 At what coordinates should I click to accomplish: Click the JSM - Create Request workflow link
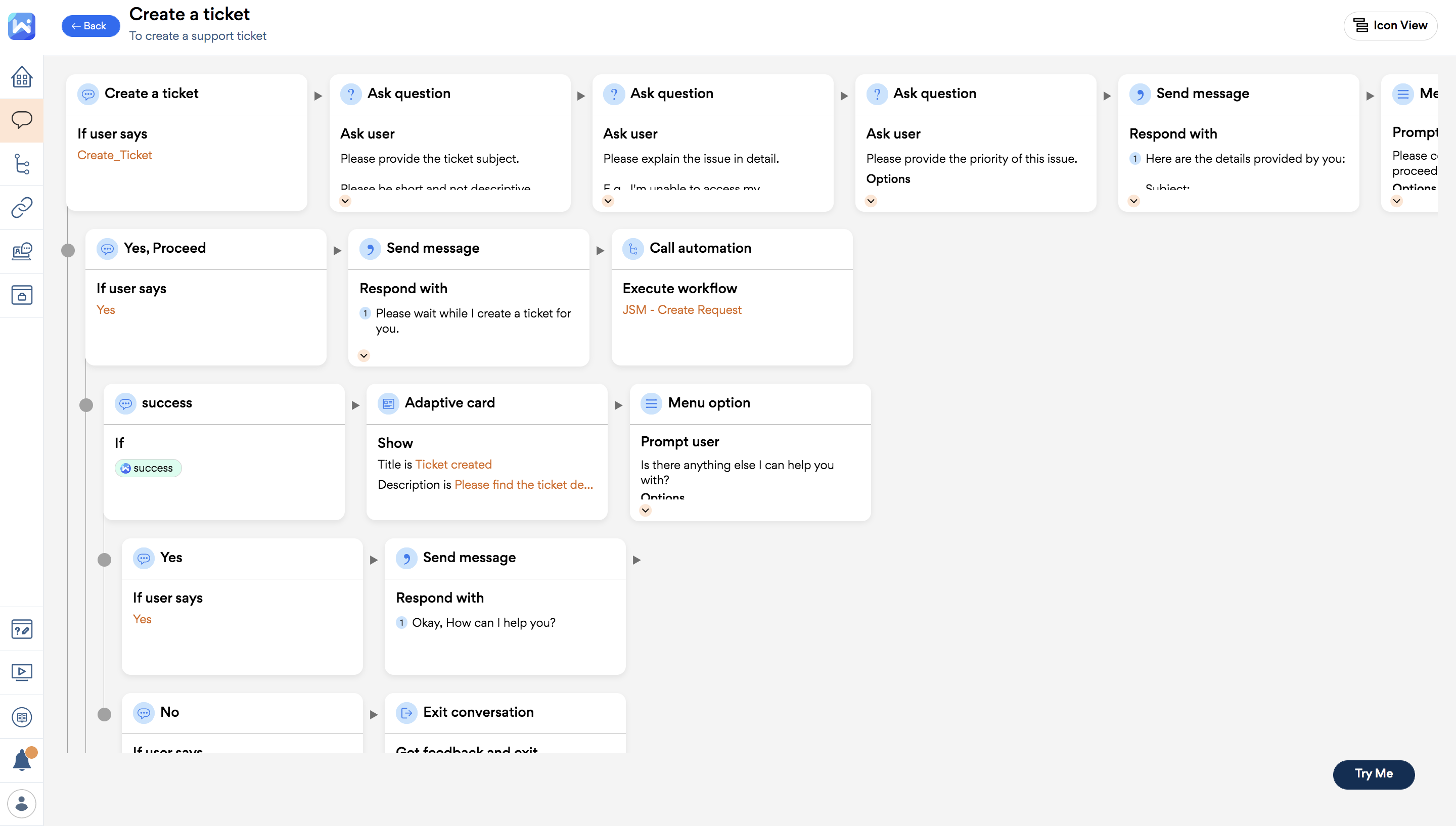coord(681,310)
